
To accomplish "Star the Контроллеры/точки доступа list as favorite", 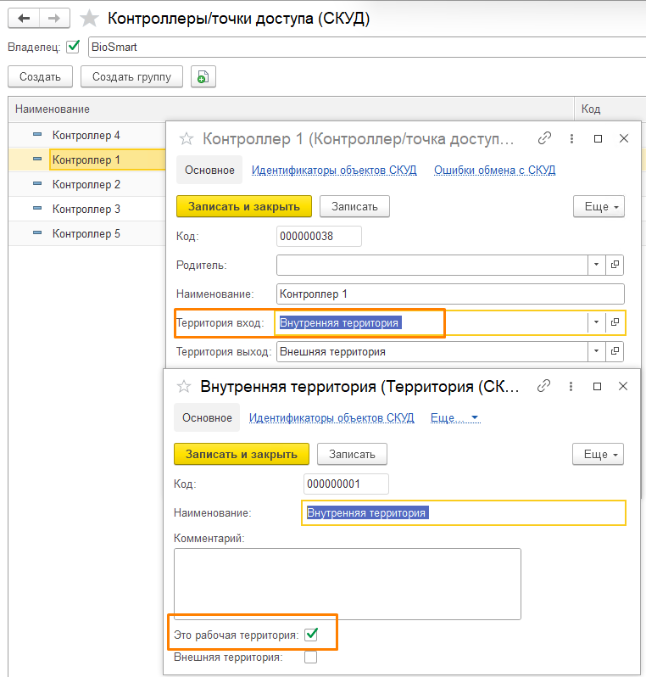I will pyautogui.click(x=90, y=18).
